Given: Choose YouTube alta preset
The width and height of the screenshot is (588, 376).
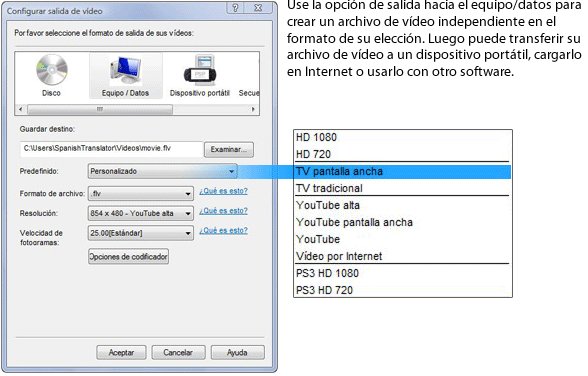Looking at the screenshot, I should 402,205.
